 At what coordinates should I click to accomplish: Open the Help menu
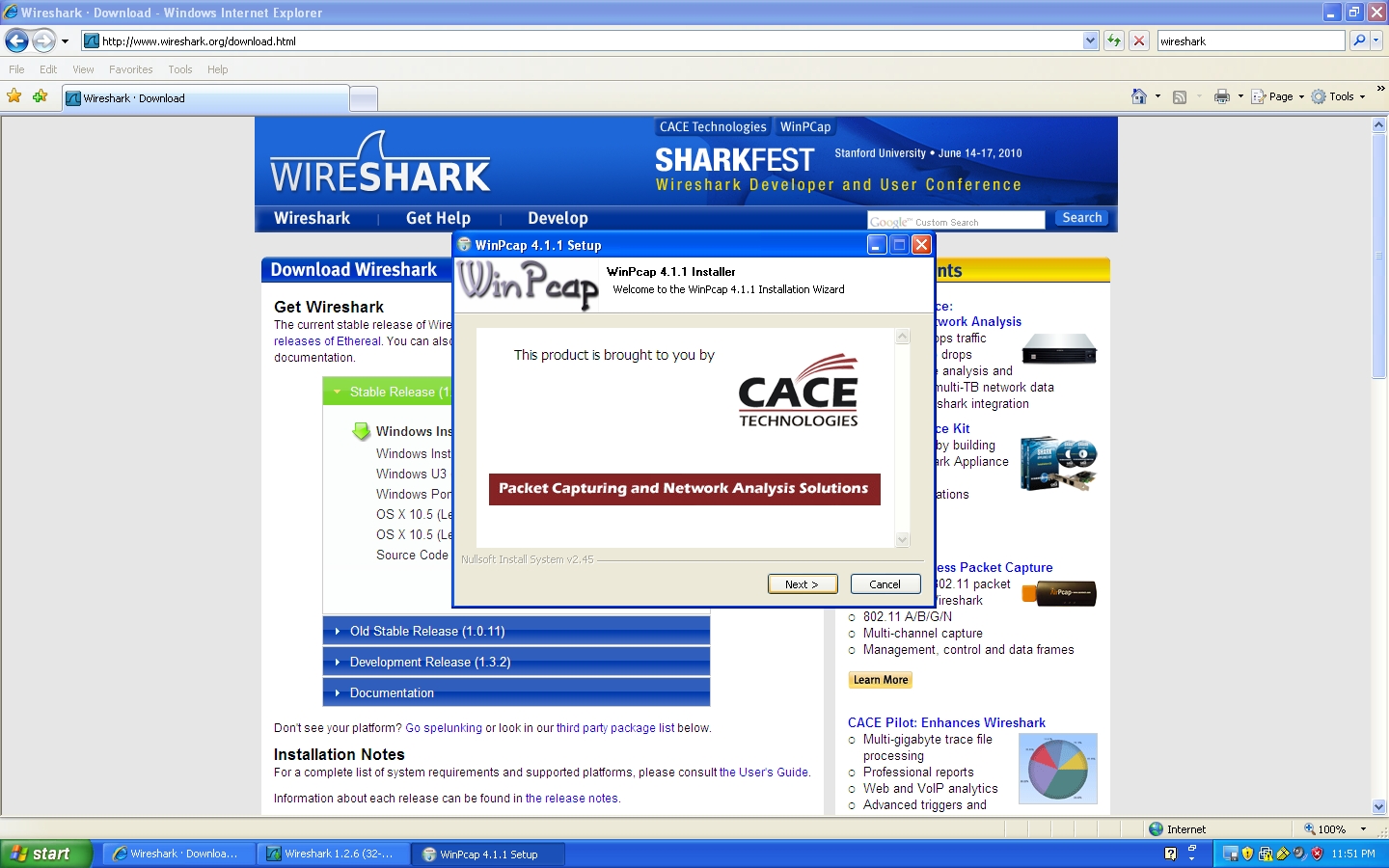pos(217,69)
